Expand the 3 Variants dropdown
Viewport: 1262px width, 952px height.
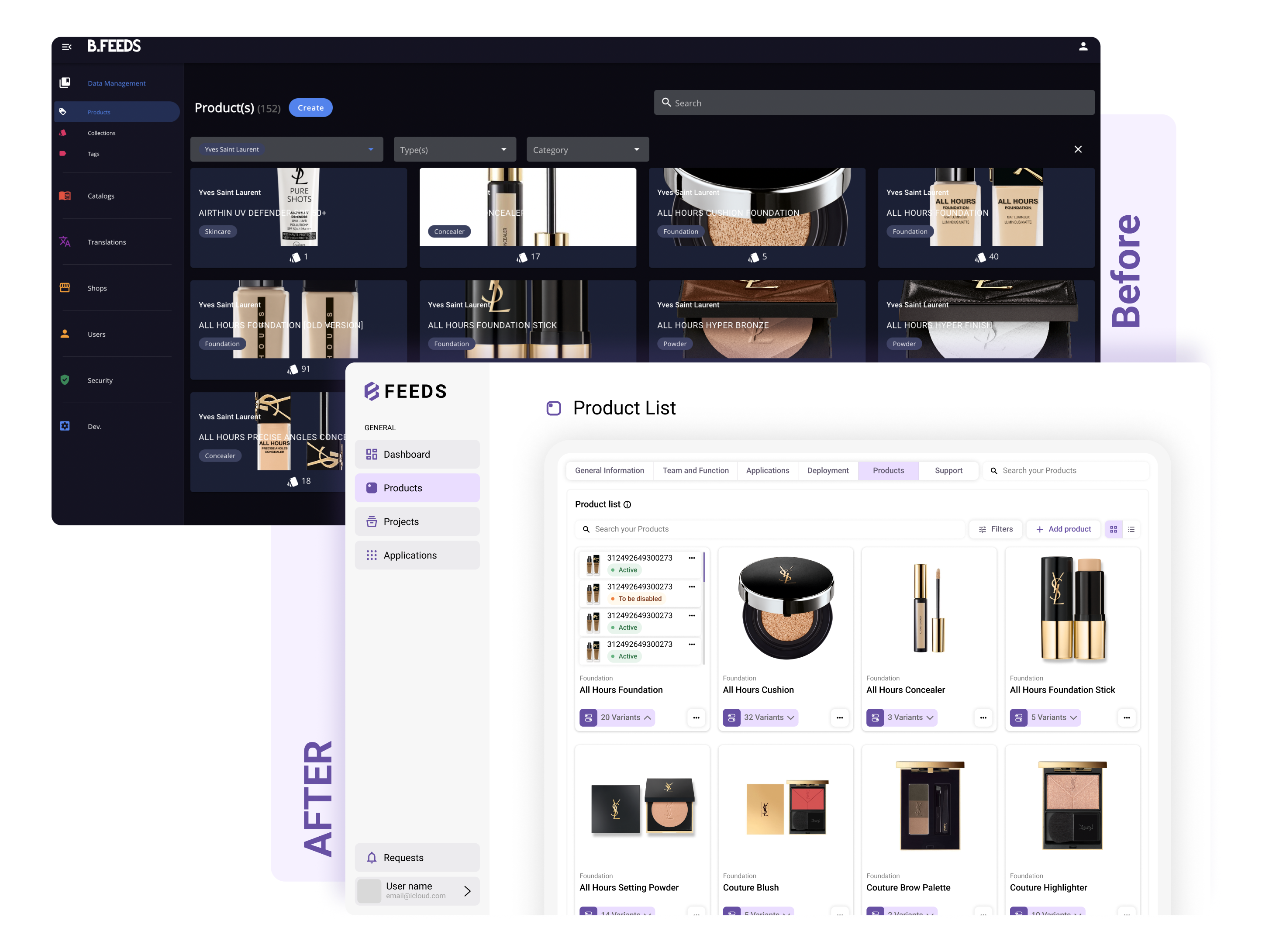(901, 717)
